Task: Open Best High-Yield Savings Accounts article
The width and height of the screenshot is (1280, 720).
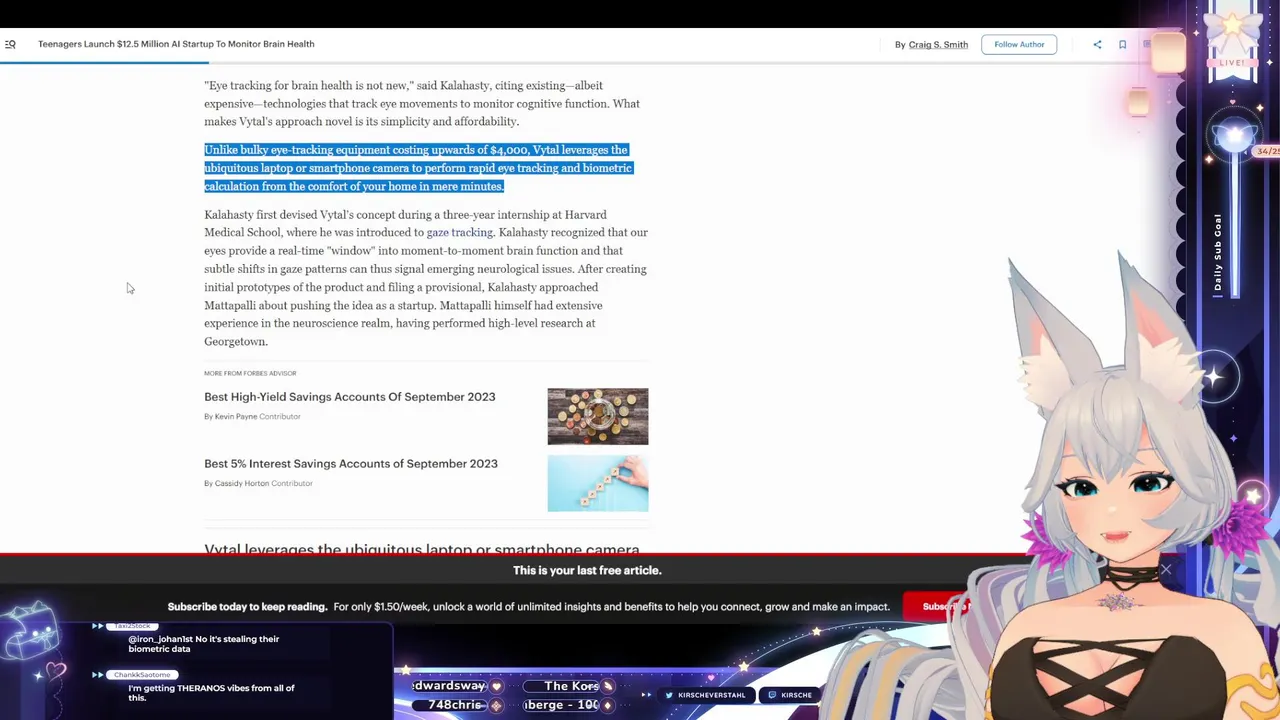Action: click(x=350, y=397)
